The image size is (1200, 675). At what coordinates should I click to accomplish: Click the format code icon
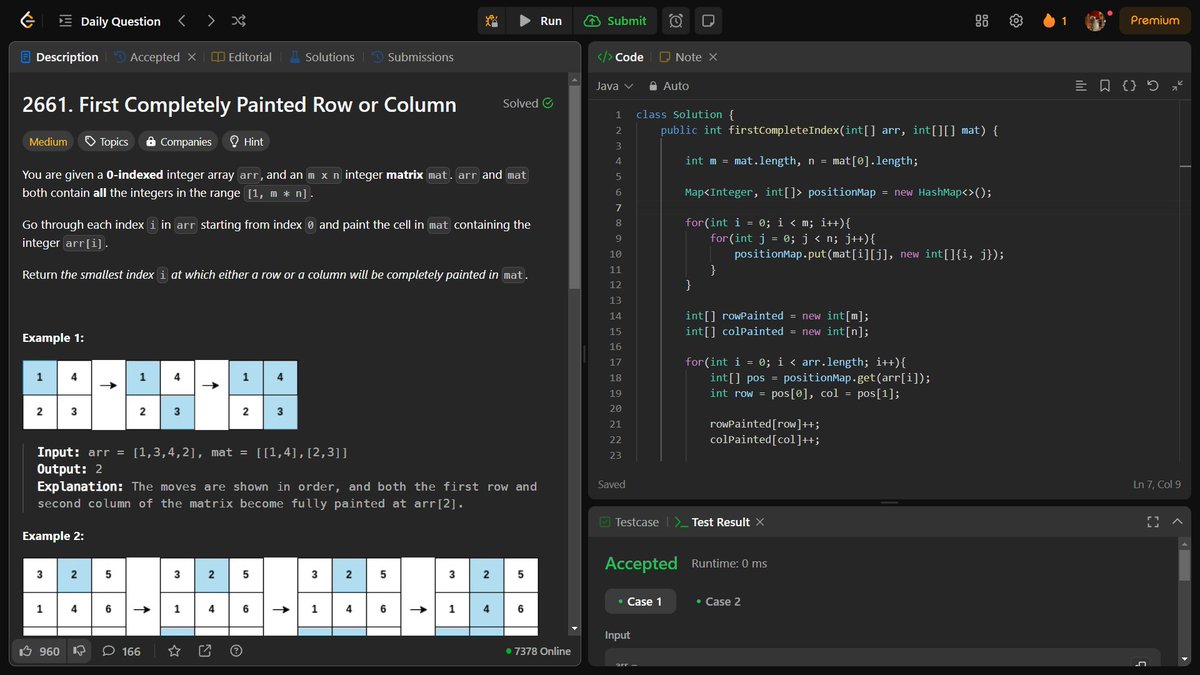[x=1081, y=86]
